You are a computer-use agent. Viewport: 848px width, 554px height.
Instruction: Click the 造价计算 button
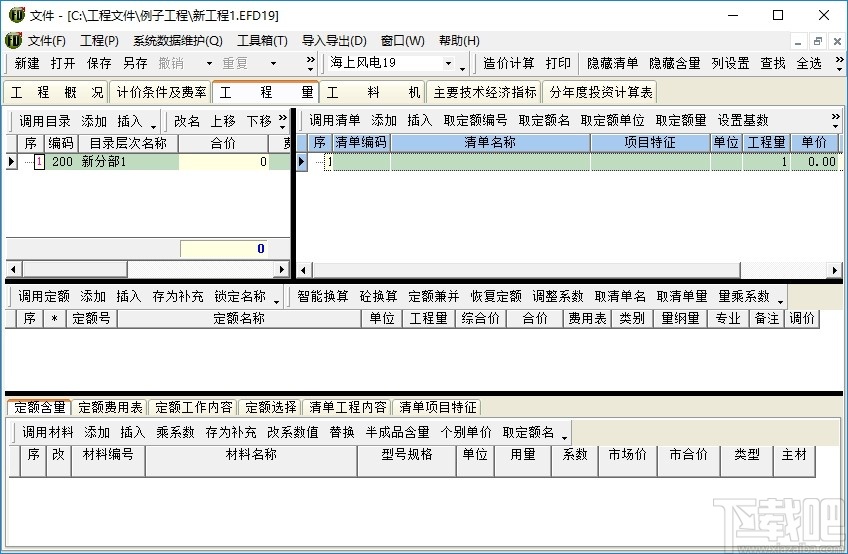coord(508,64)
